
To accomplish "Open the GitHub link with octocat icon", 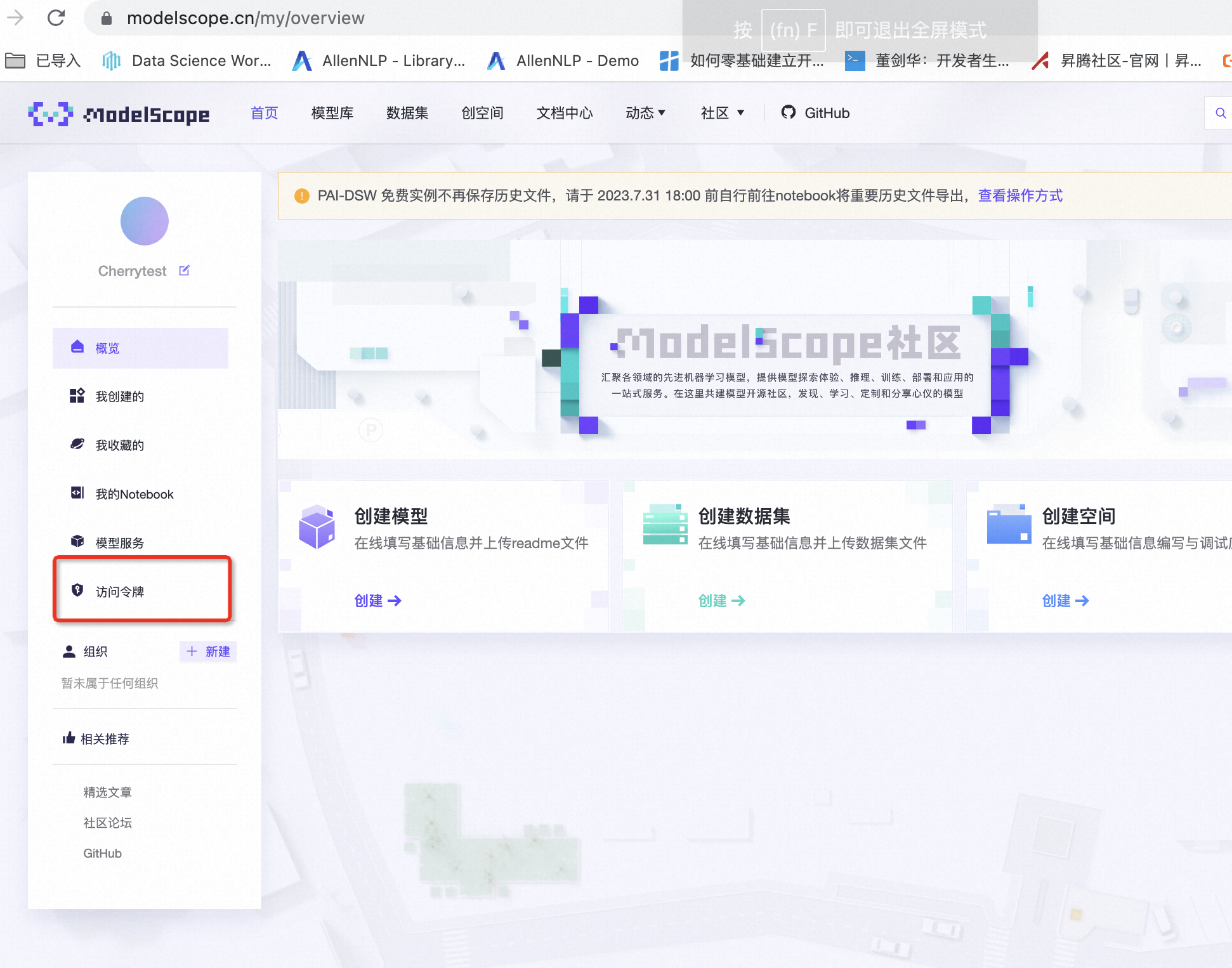I will pos(815,113).
